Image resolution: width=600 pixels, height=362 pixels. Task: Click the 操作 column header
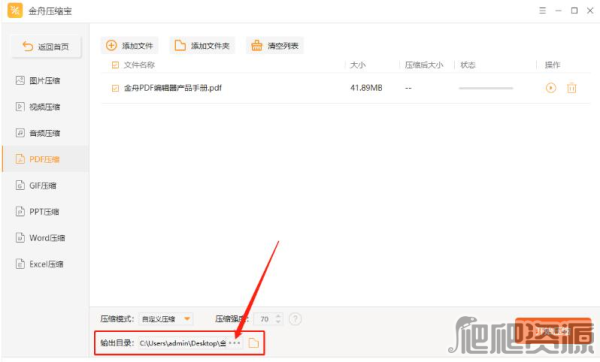coord(552,65)
